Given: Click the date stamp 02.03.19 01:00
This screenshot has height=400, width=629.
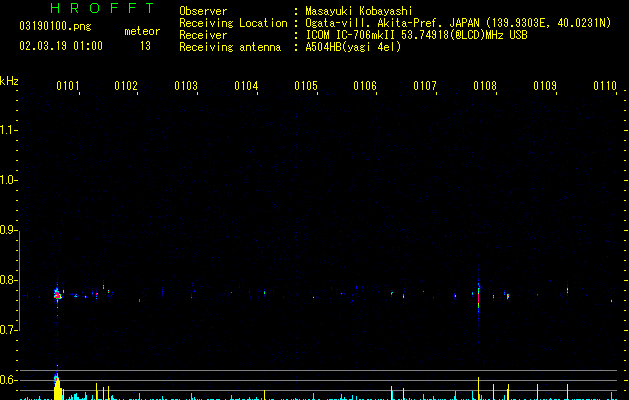Looking at the screenshot, I should tap(61, 46).
